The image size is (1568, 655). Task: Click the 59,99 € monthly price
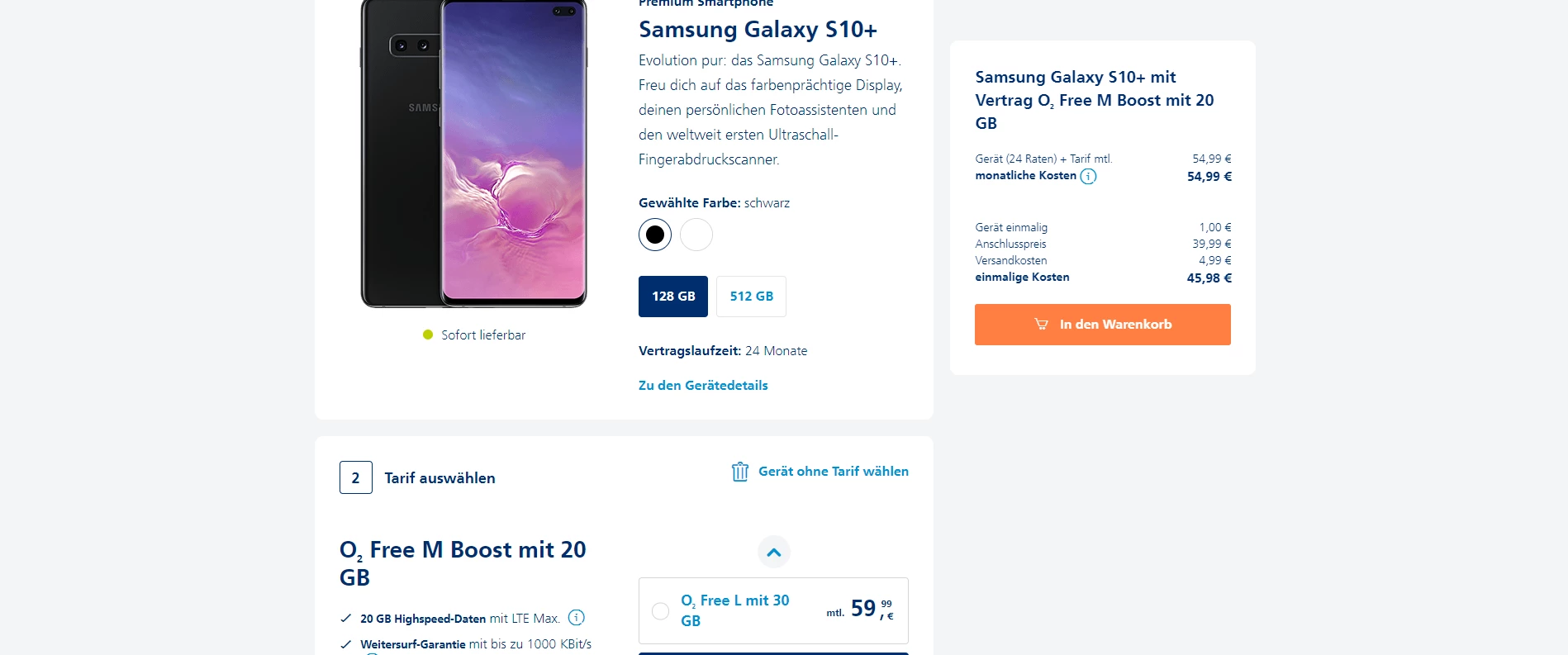pyautogui.click(x=871, y=610)
